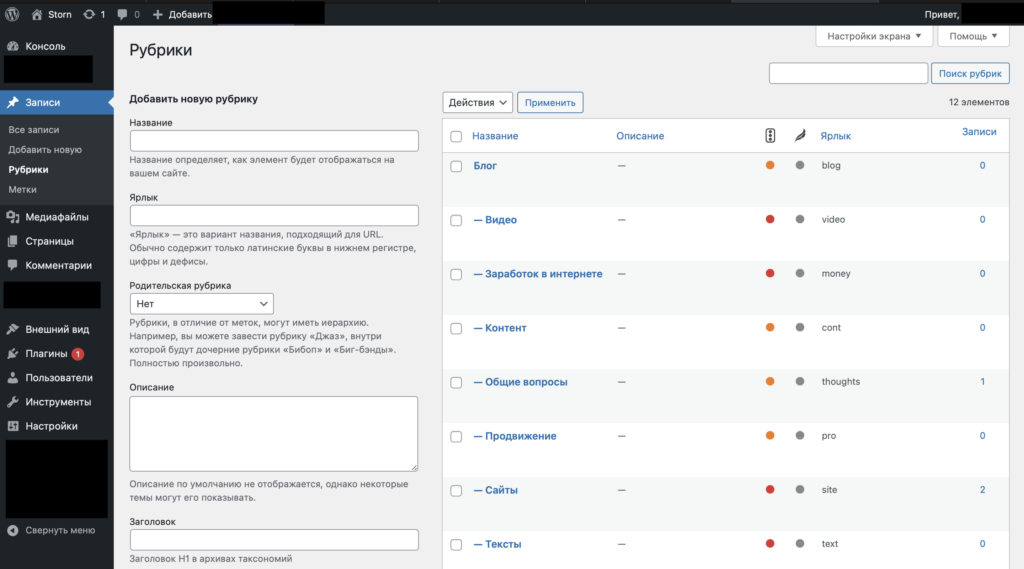The width and height of the screenshot is (1024, 569).
Task: Expand the Настройки экрана panel
Action: (x=874, y=36)
